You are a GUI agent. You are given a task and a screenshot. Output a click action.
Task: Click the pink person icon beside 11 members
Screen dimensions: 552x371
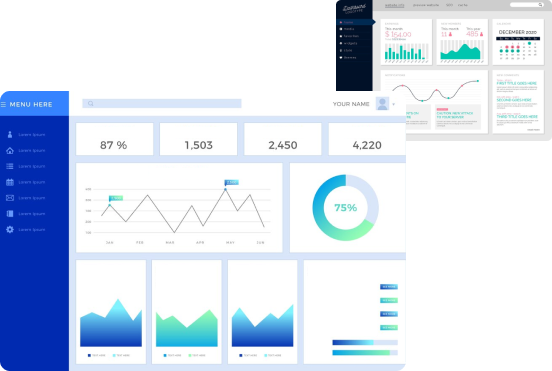[x=450, y=34]
